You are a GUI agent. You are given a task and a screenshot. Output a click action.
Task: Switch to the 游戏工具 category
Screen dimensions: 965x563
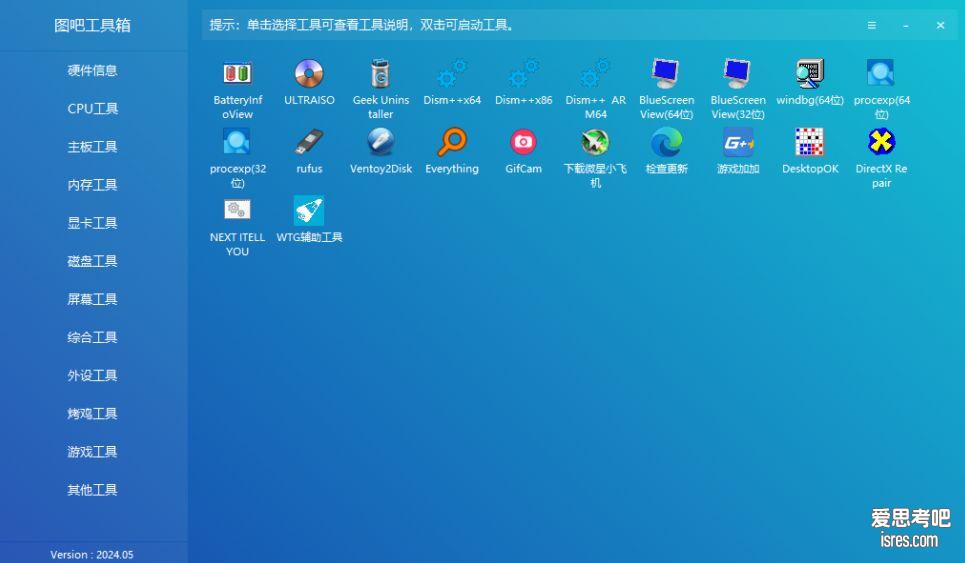click(92, 452)
